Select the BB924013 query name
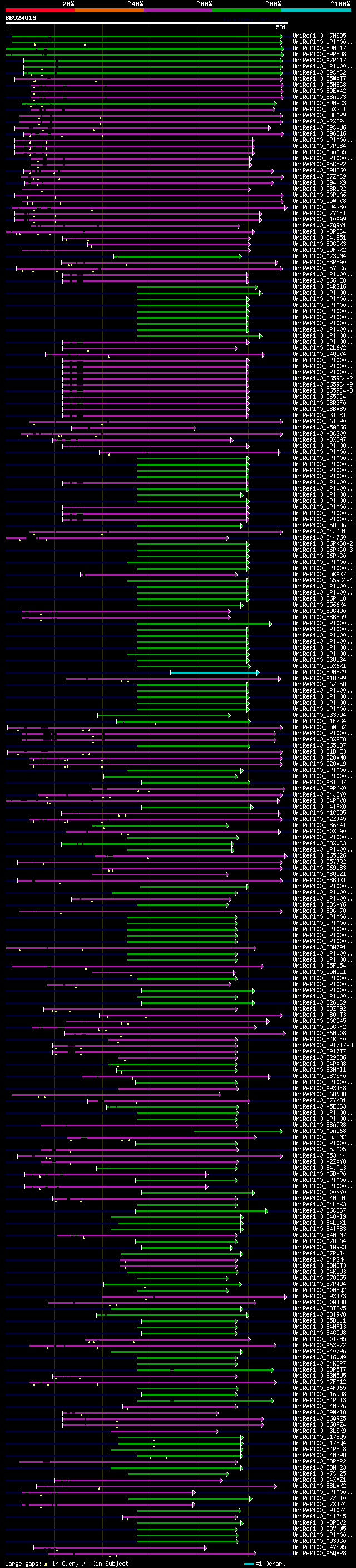 [21, 18]
